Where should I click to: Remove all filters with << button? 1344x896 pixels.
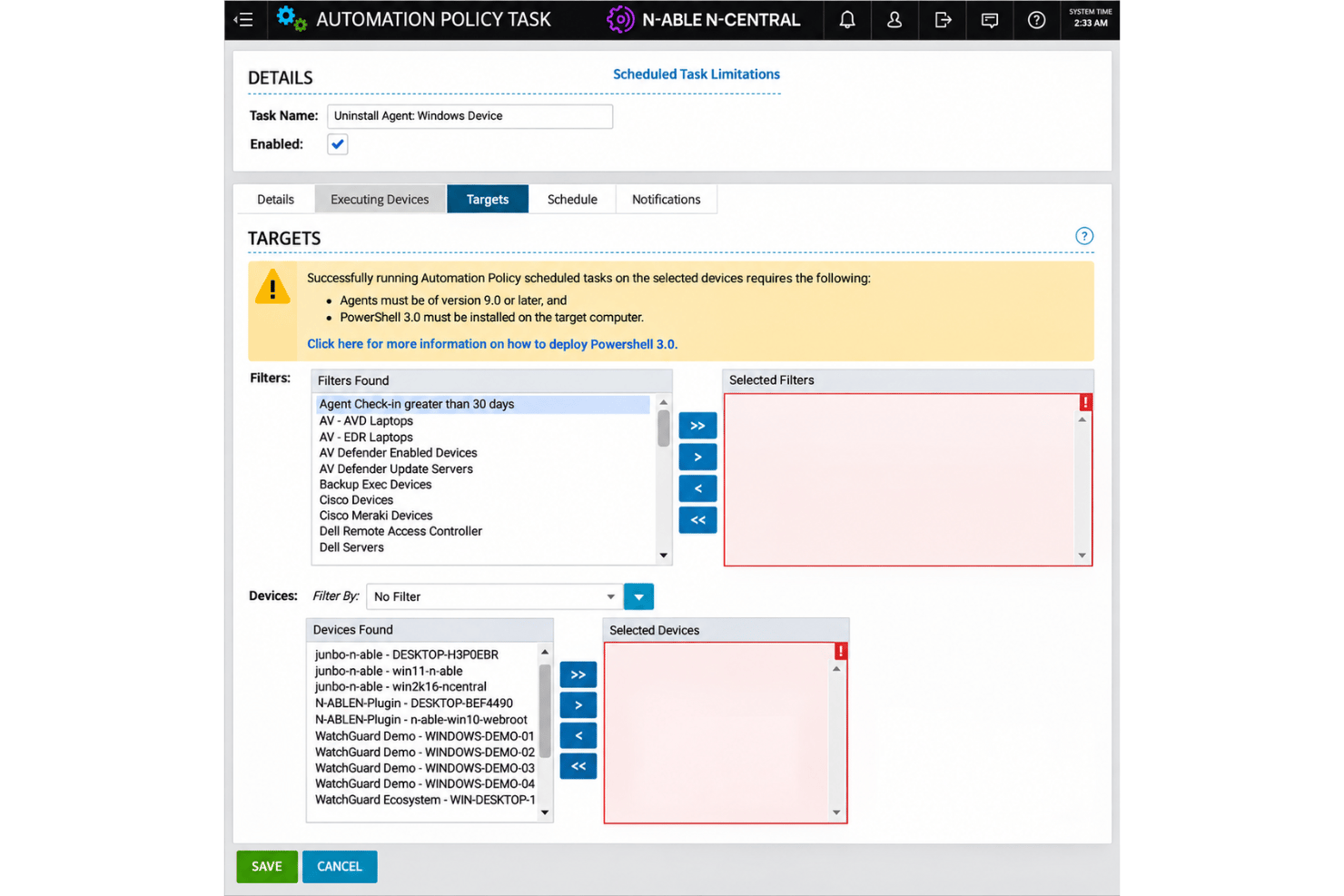coord(697,520)
